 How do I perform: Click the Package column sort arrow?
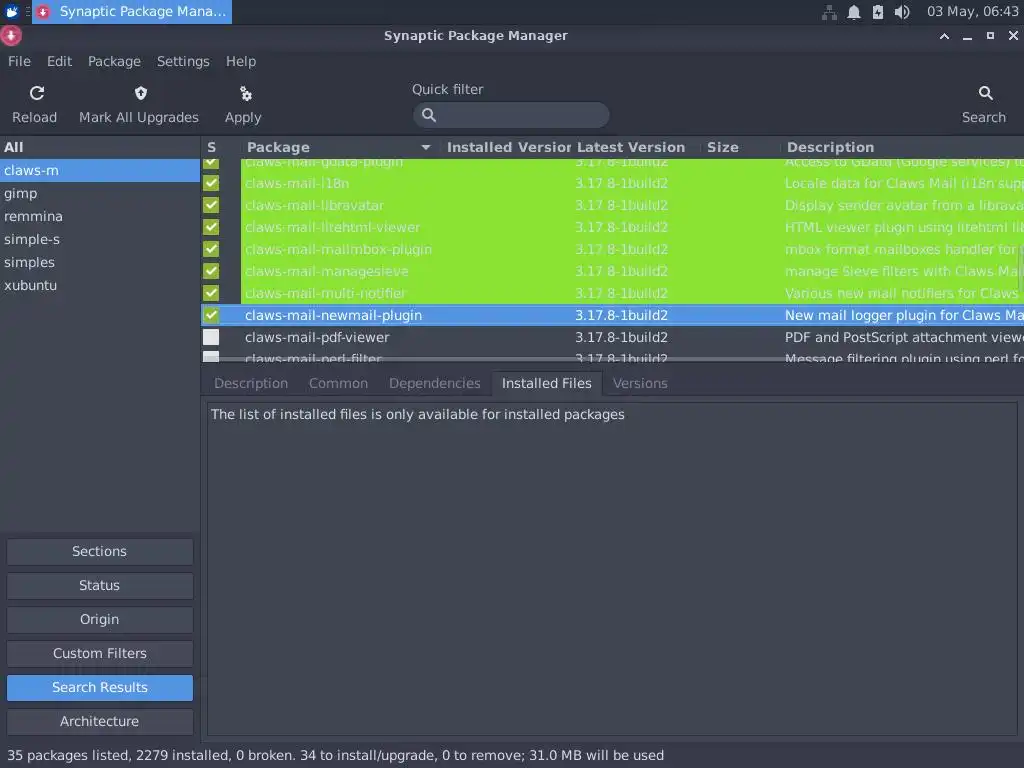click(426, 148)
